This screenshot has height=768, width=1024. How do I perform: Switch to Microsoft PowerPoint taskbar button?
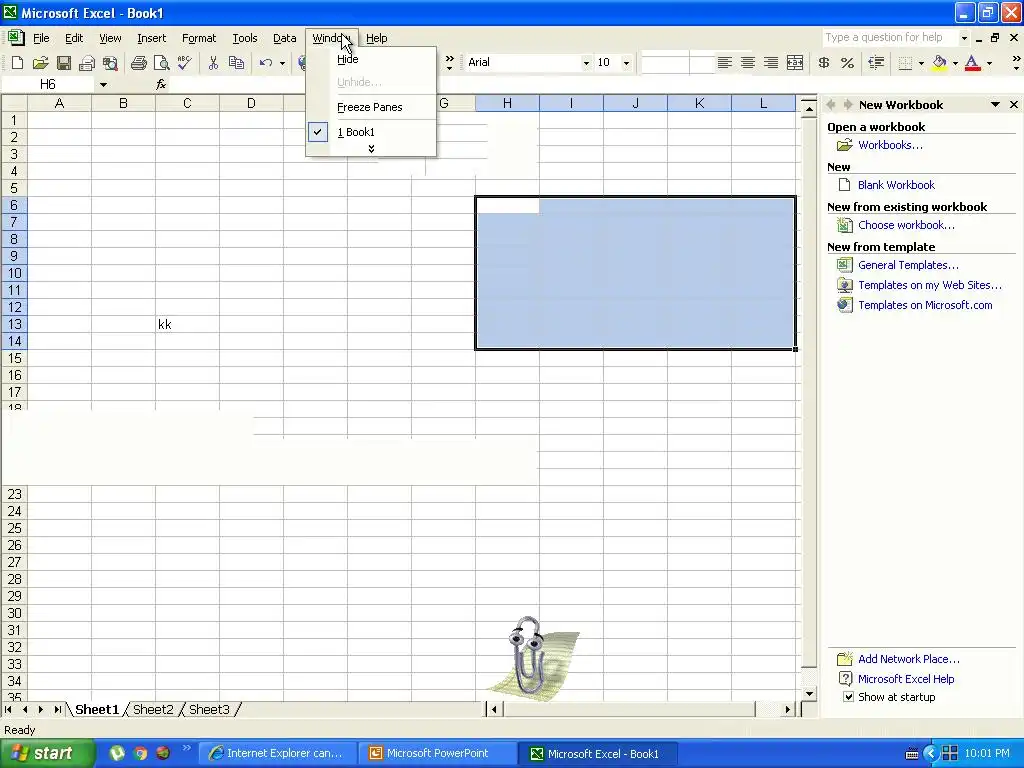pos(438,753)
